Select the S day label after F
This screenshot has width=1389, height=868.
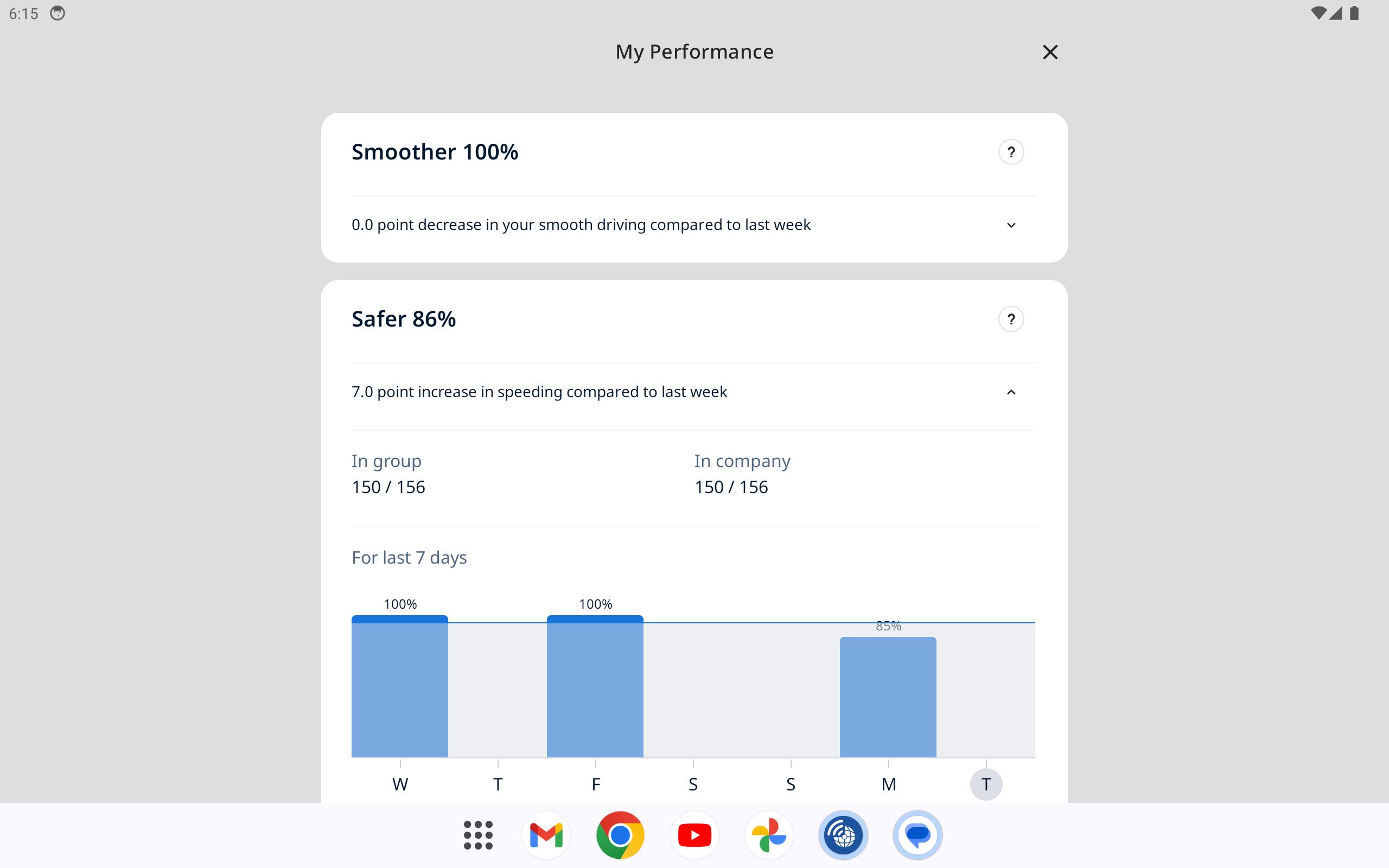click(693, 784)
